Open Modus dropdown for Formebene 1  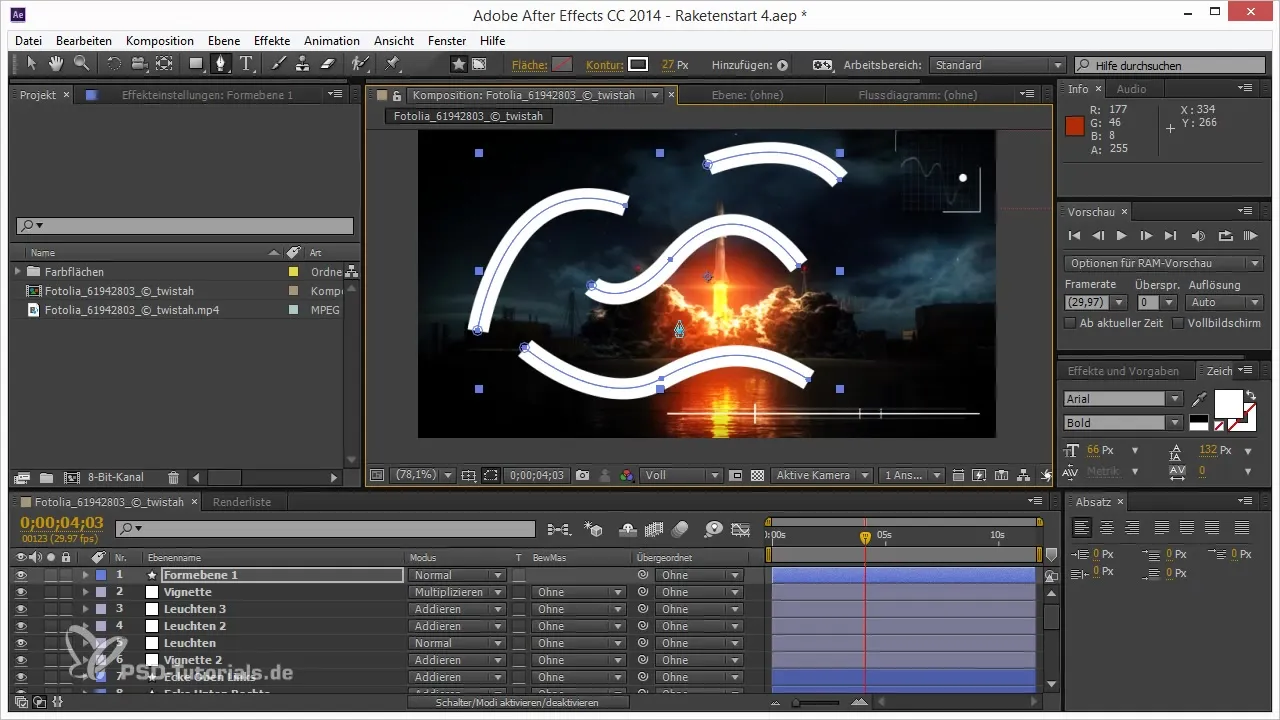tap(457, 575)
